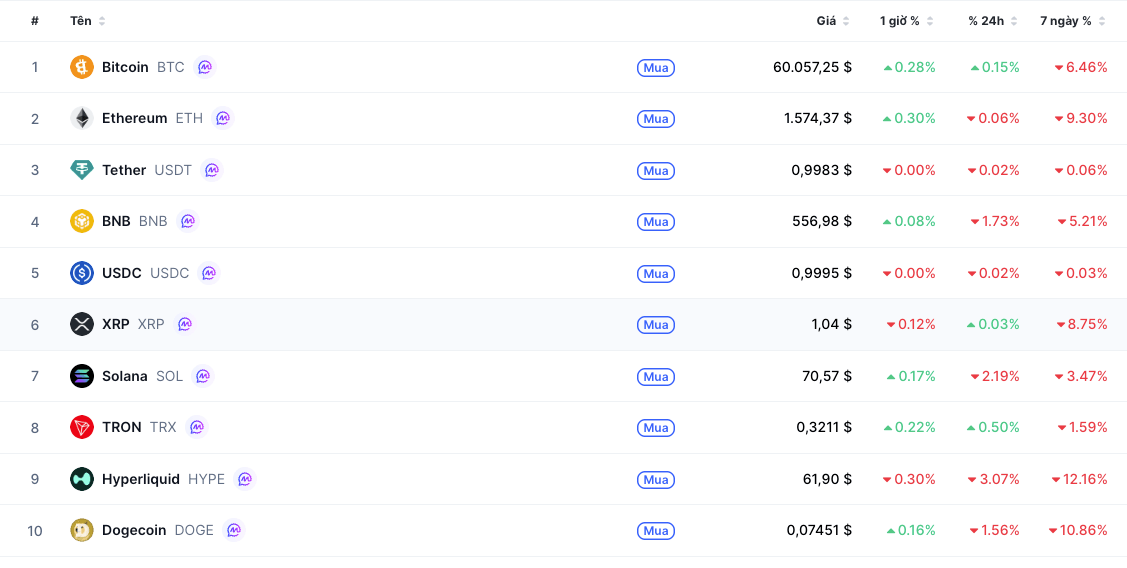Open the Dogecoin name link
The height and width of the screenshot is (568, 1127).
tap(134, 530)
